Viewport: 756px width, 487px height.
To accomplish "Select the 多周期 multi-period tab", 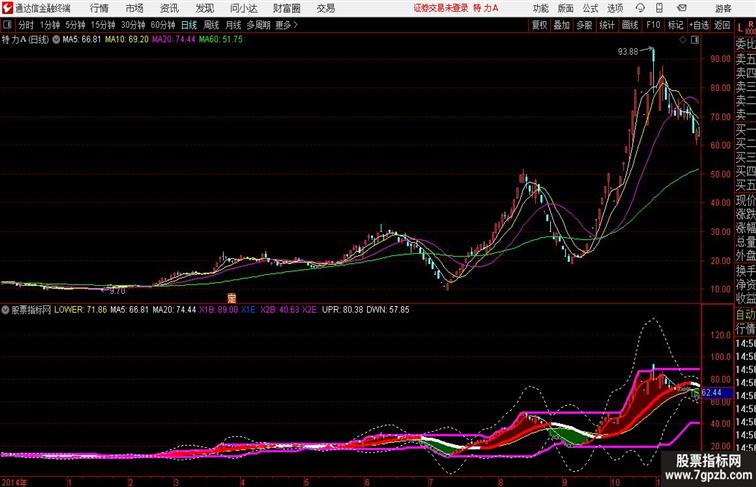I will [x=258, y=25].
